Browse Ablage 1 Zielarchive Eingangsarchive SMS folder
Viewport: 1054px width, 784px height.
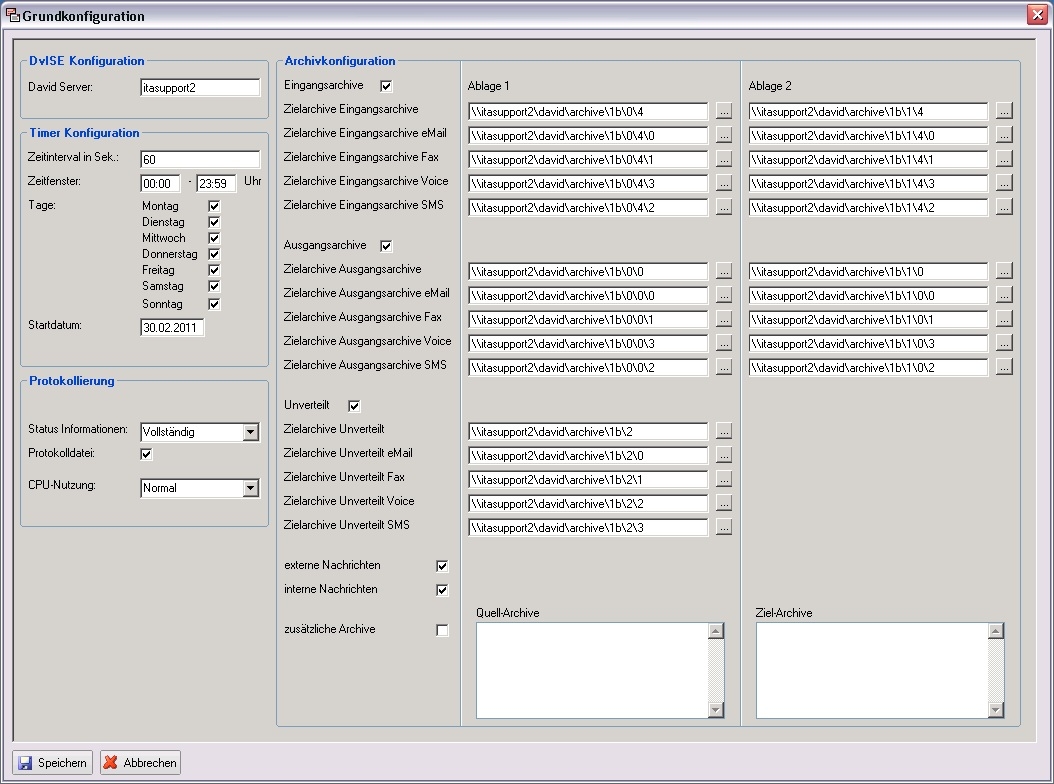pyautogui.click(x=723, y=208)
